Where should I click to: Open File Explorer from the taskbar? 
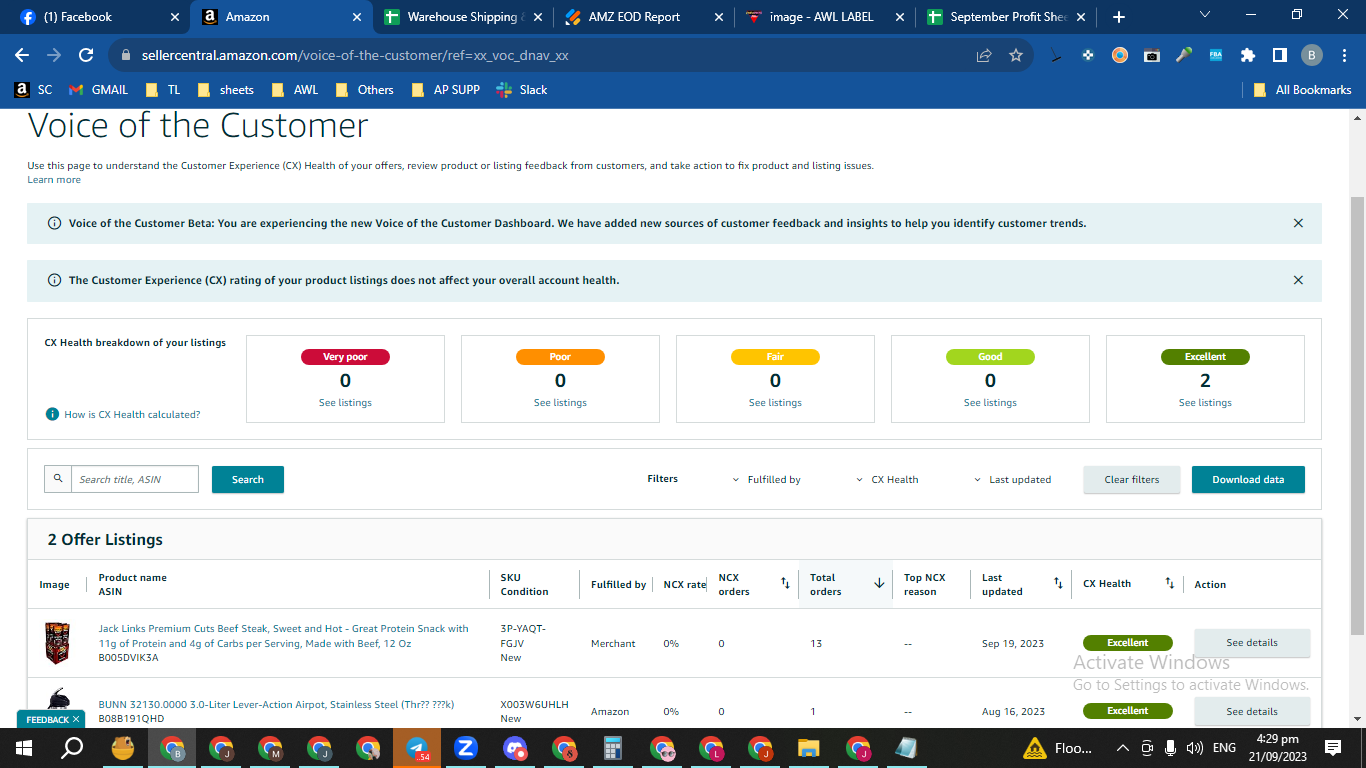809,748
